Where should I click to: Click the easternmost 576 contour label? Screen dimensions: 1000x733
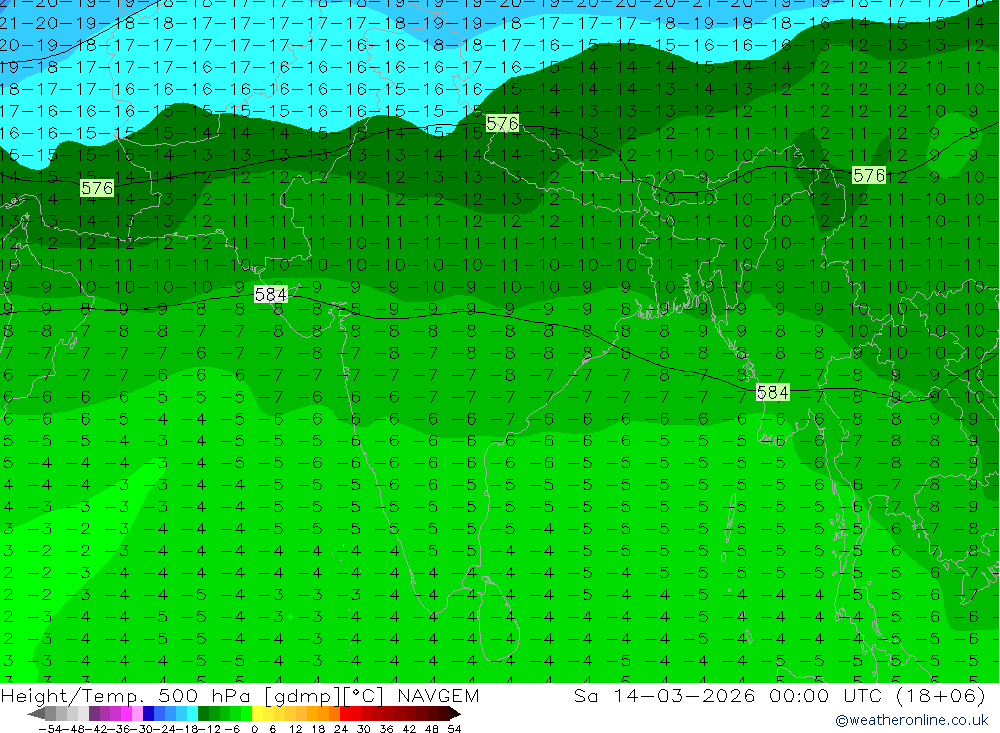[x=869, y=175]
